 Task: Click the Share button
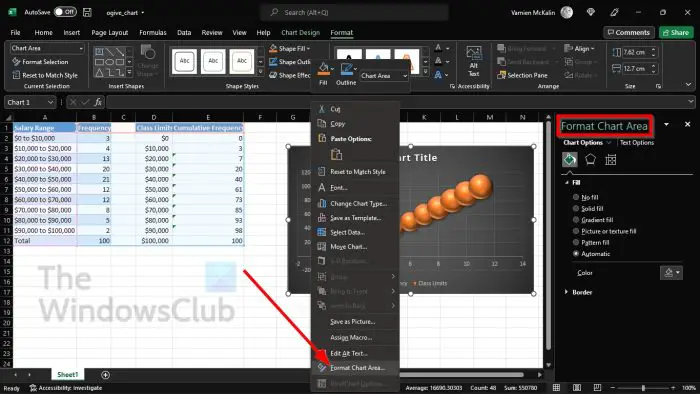click(x=676, y=33)
